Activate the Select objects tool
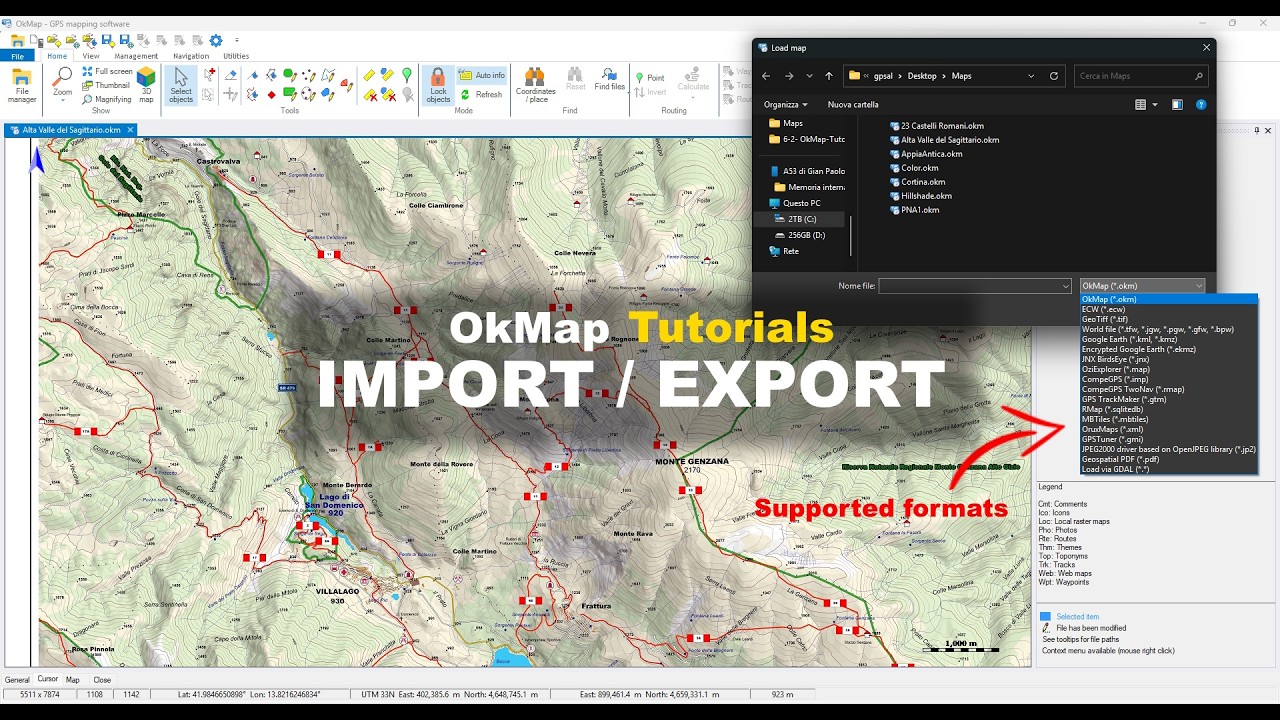This screenshot has height=720, width=1280. [x=181, y=85]
